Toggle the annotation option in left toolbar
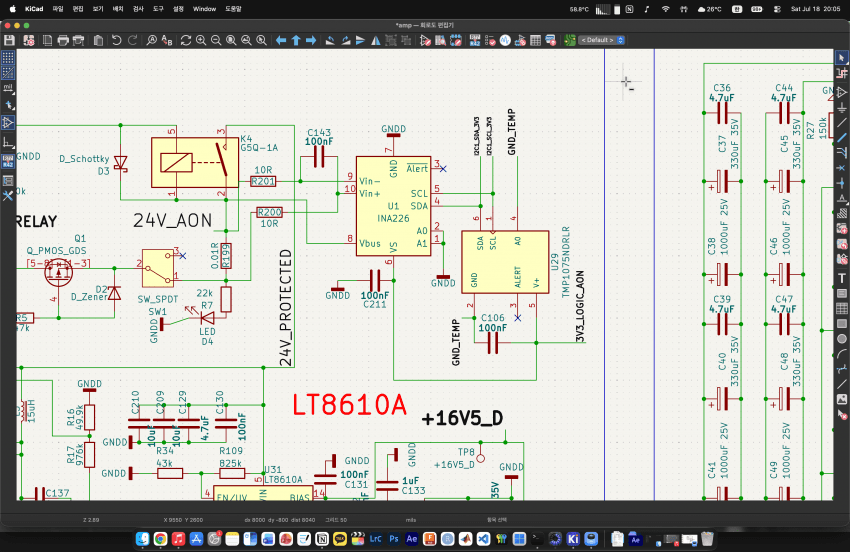 click(x=8, y=161)
